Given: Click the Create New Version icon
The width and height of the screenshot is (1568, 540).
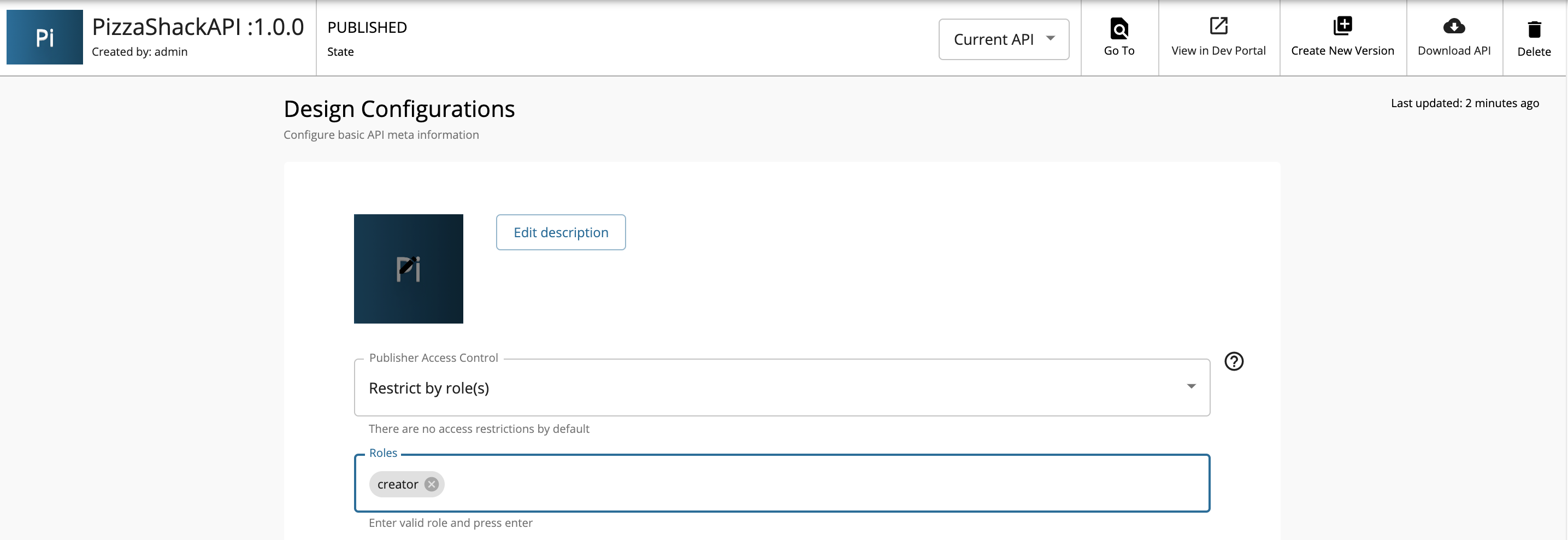Looking at the screenshot, I should click(1342, 26).
